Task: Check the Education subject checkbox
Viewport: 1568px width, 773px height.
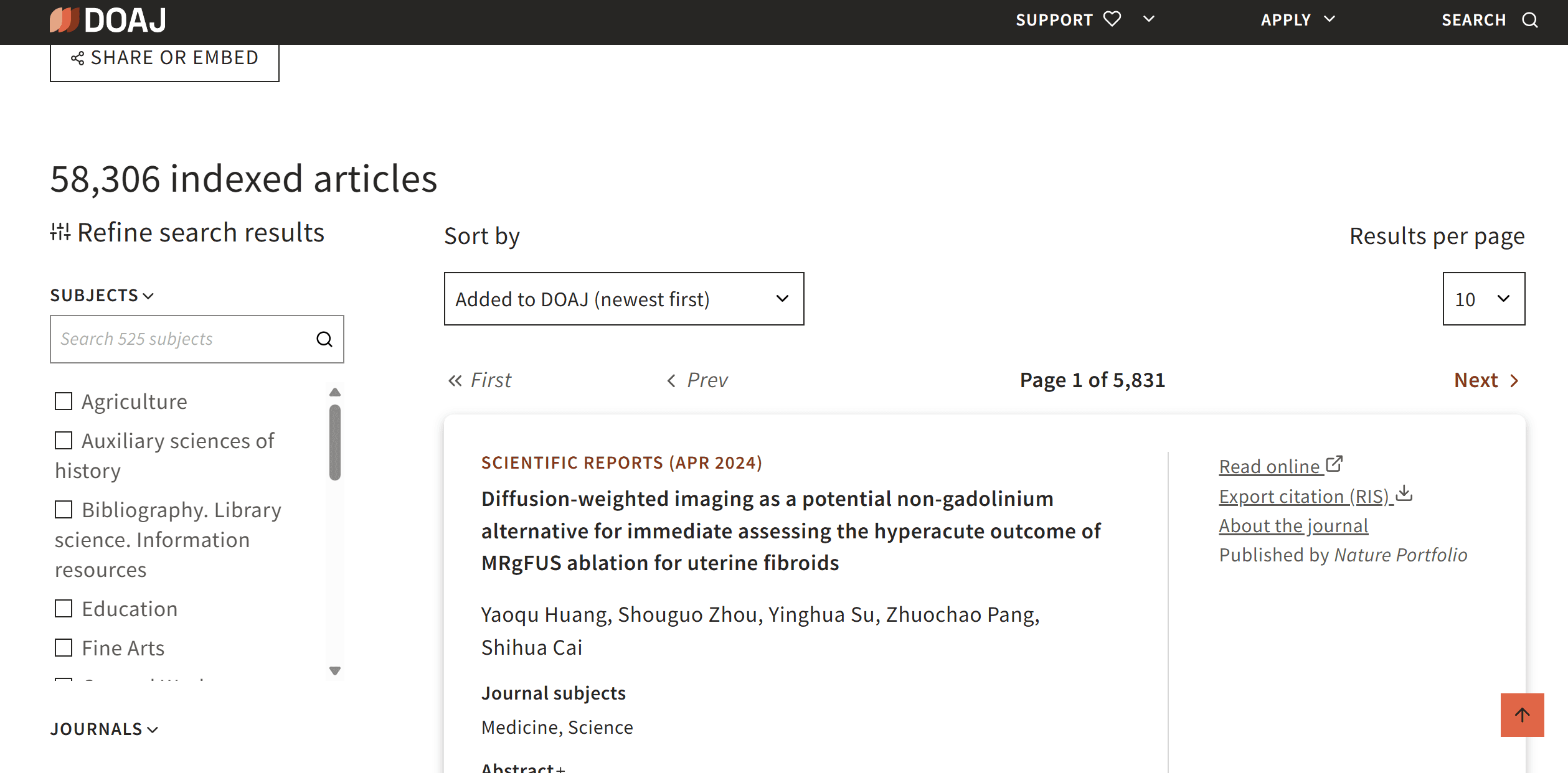Action: click(x=64, y=609)
